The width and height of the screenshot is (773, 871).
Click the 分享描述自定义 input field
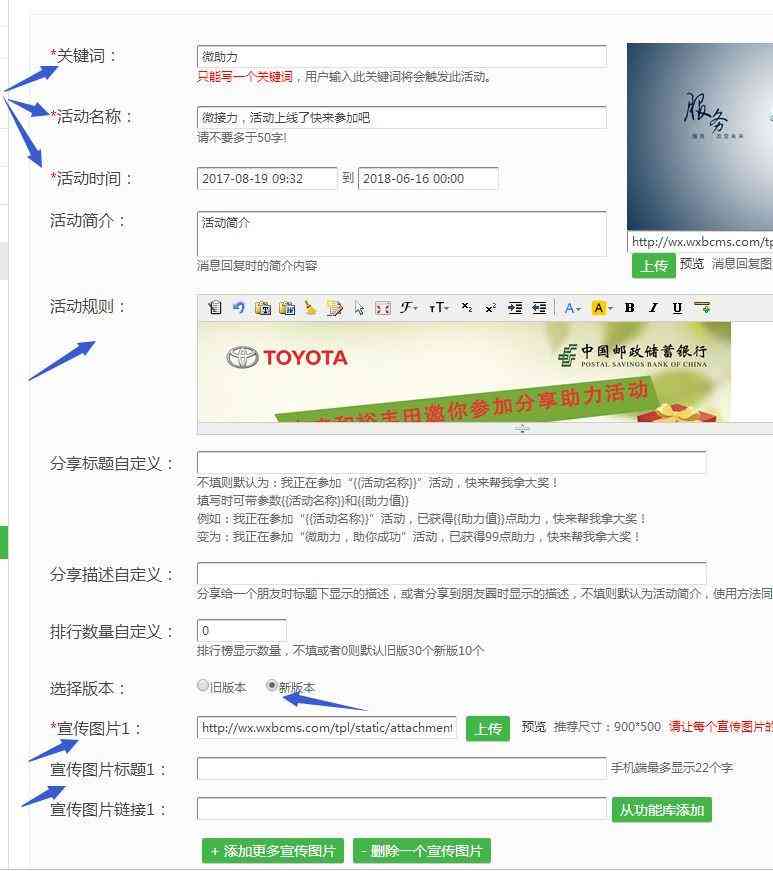(451, 573)
